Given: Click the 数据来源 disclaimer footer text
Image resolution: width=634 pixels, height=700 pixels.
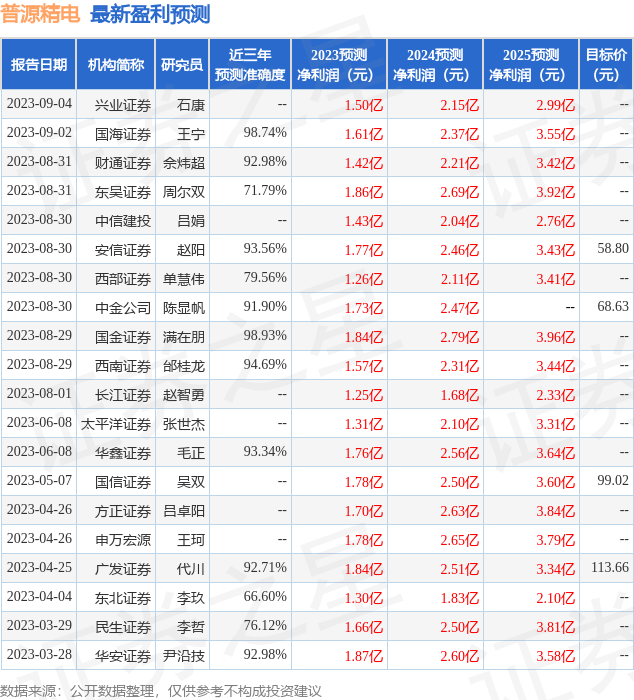Looking at the screenshot, I should pos(161,691).
